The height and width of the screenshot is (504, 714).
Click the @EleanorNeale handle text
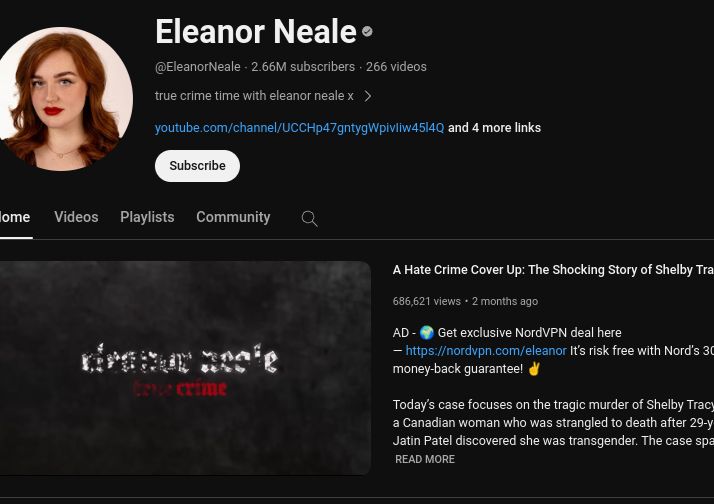click(198, 67)
